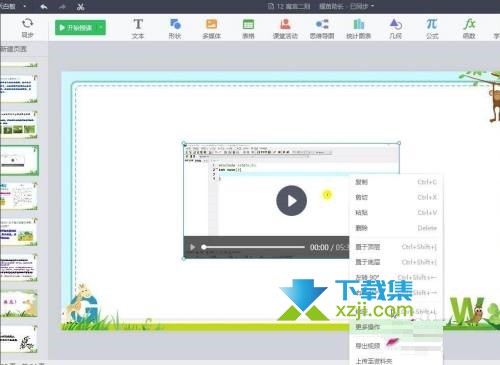The image size is (500, 365).
Task: Choose Cut (剪切) Ctrl+X in context menu
Action: (396, 197)
